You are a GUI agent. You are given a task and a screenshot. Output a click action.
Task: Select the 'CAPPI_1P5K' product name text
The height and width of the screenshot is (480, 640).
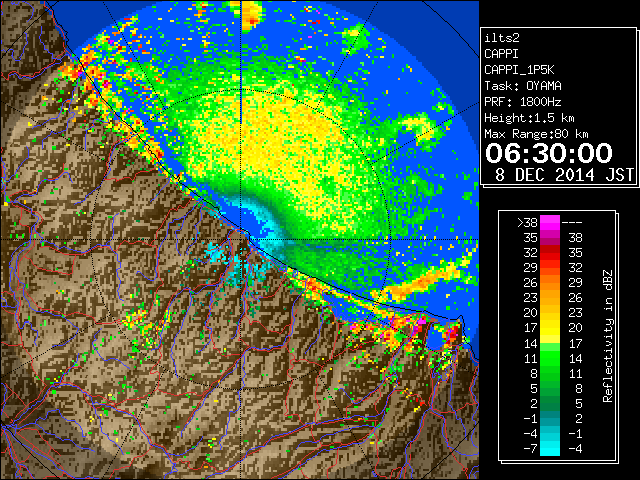(x=519, y=70)
